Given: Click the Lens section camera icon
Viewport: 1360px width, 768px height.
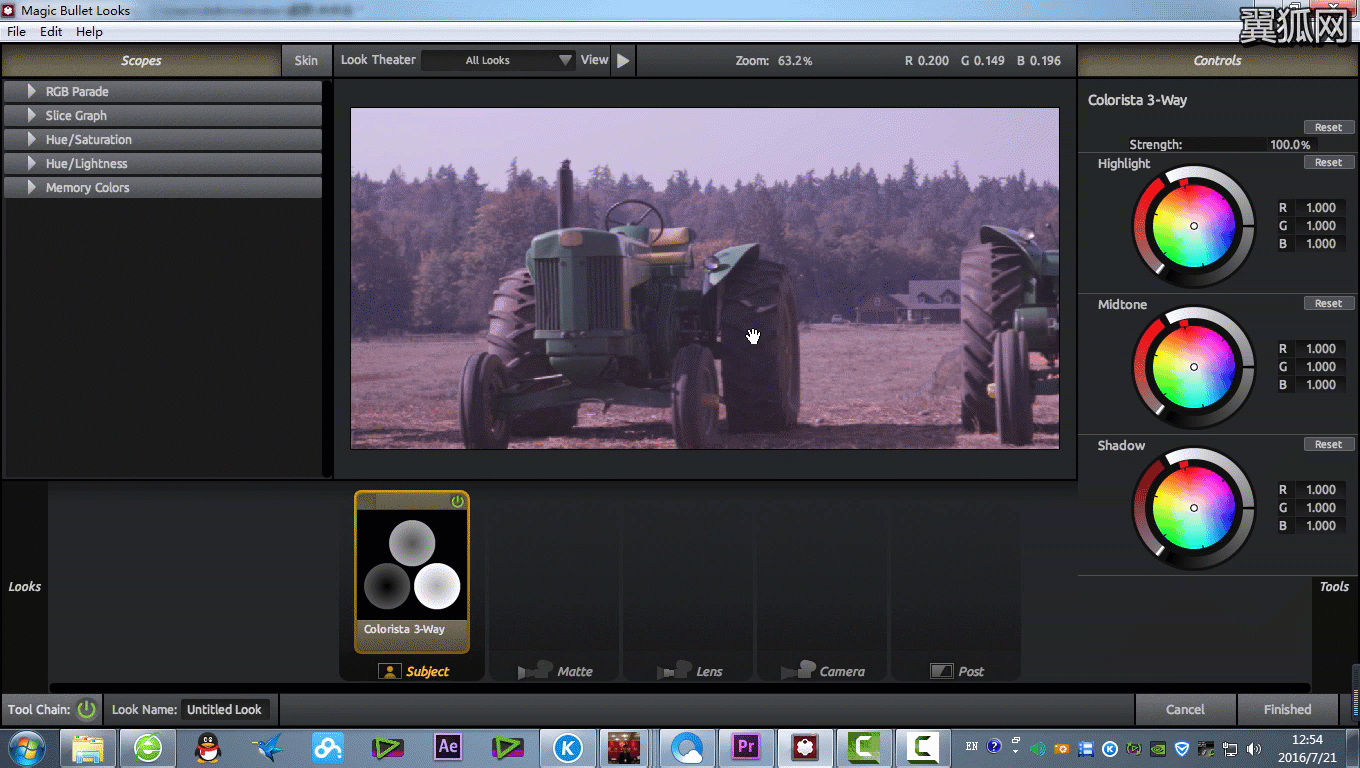Looking at the screenshot, I should 674,671.
